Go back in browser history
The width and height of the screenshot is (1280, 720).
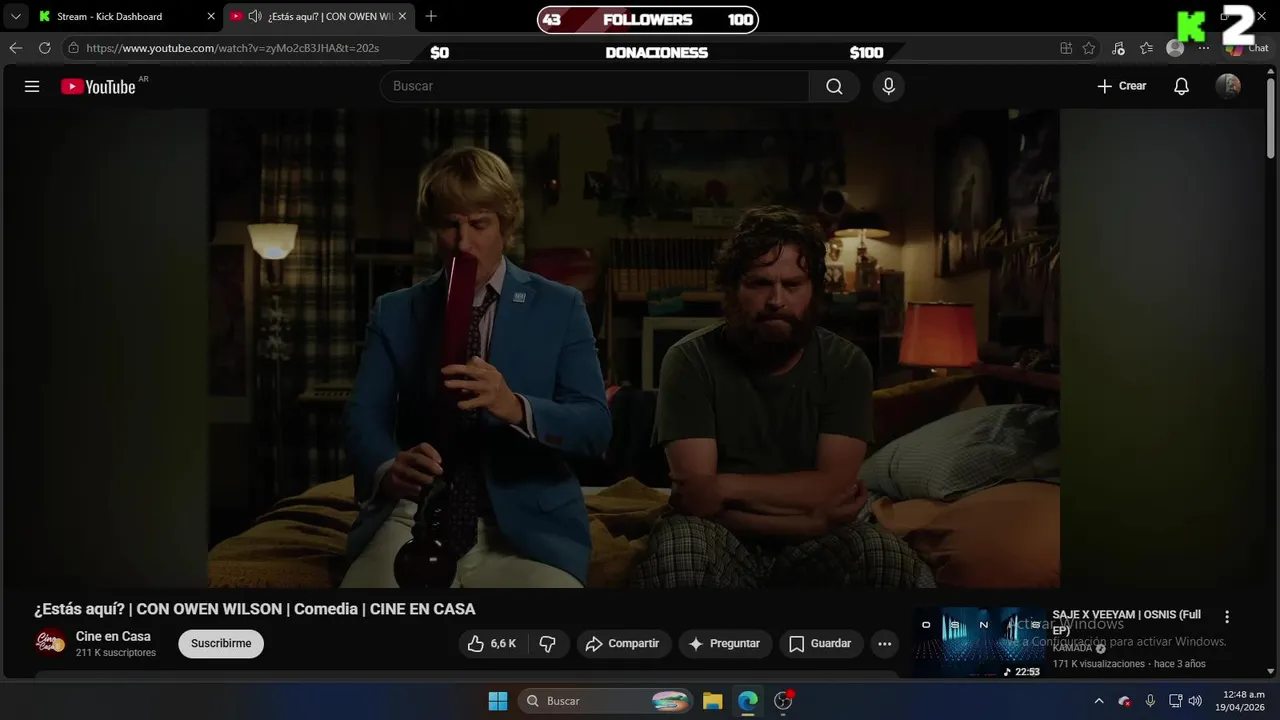click(x=16, y=48)
